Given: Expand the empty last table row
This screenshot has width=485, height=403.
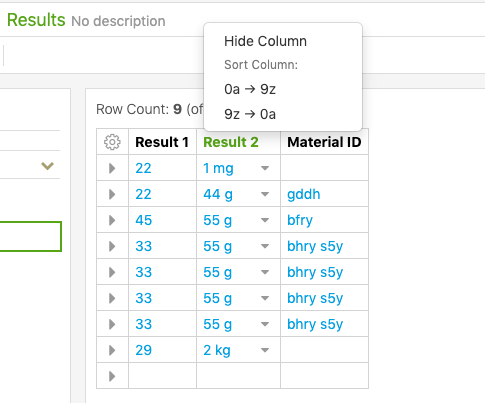Looking at the screenshot, I should pyautogui.click(x=112, y=376).
